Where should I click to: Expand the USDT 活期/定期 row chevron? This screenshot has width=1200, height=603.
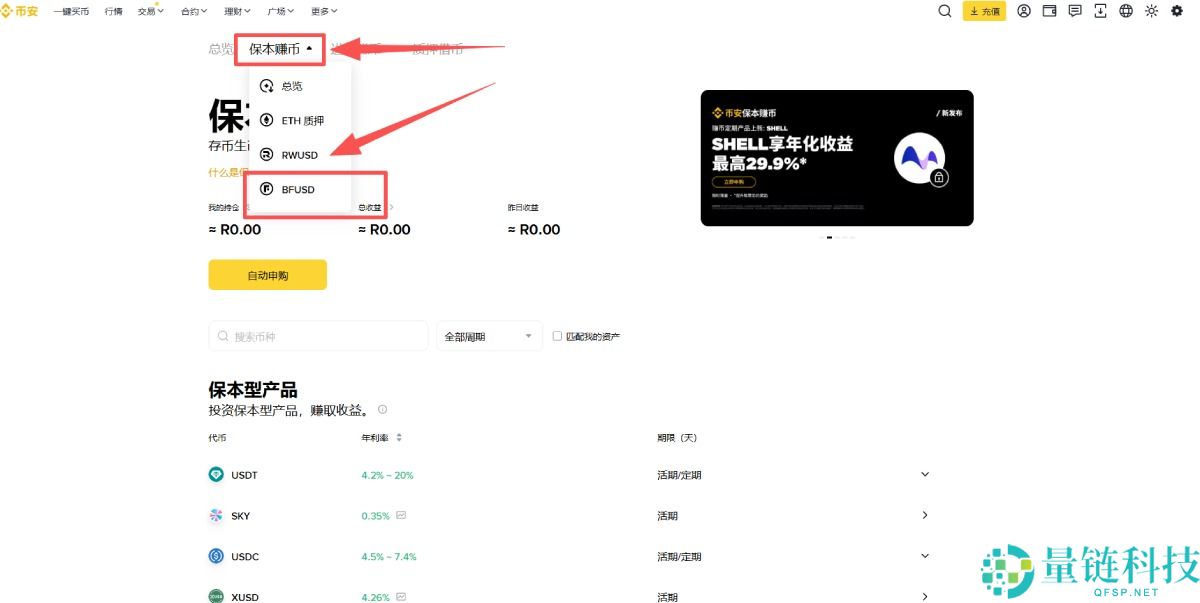click(x=925, y=474)
